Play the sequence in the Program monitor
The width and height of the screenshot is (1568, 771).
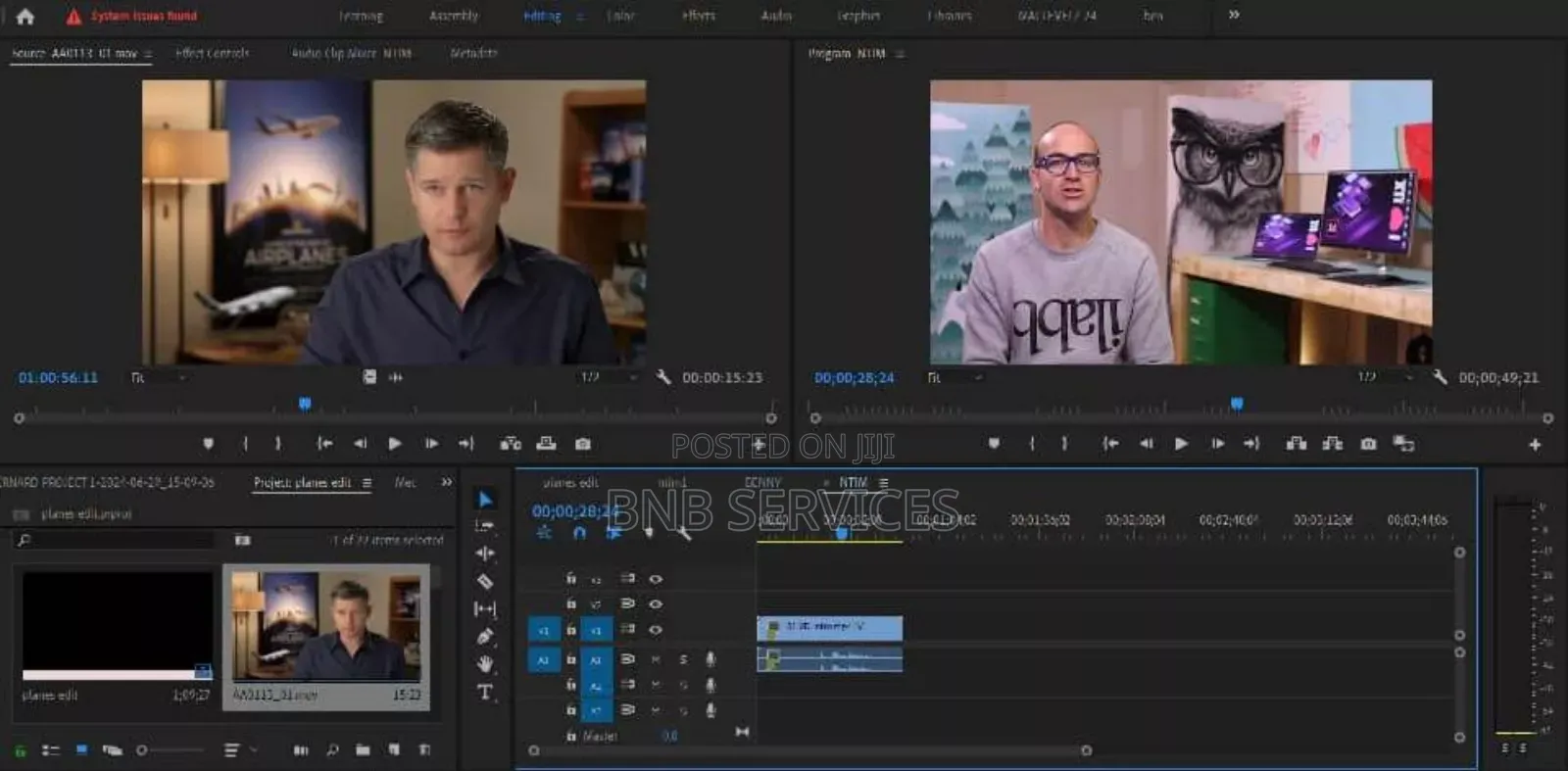click(1181, 444)
